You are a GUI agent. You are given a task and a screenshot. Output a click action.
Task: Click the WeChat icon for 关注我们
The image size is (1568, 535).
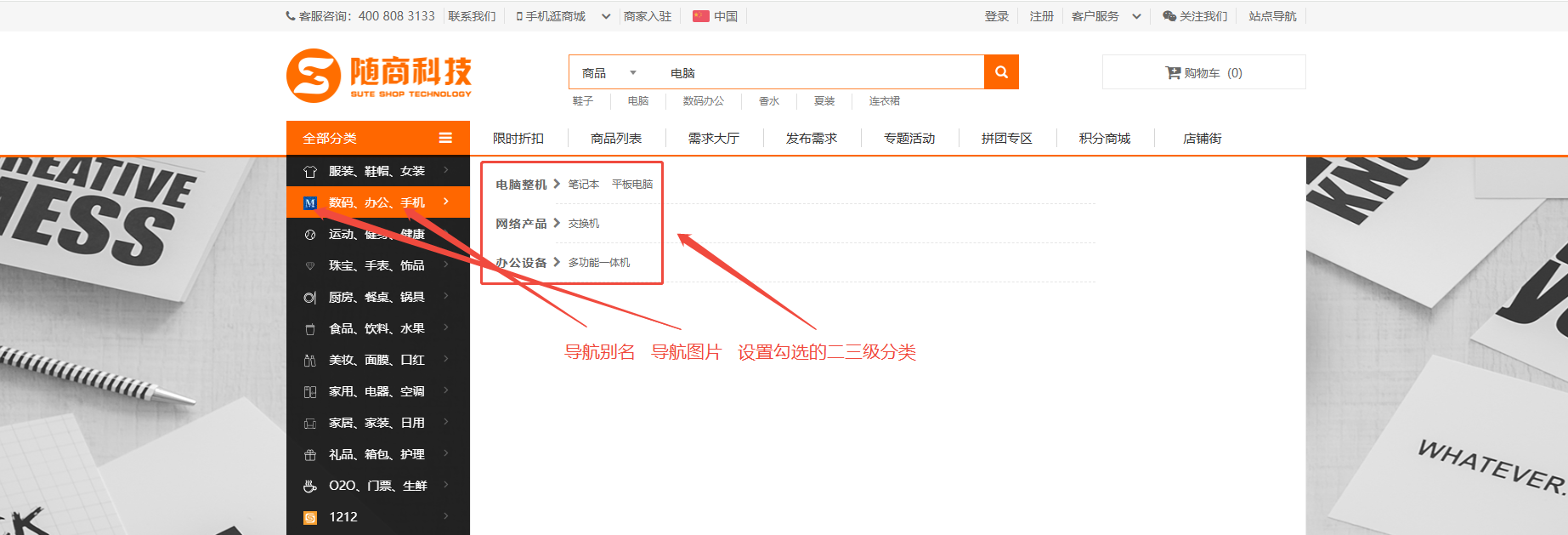point(1169,16)
